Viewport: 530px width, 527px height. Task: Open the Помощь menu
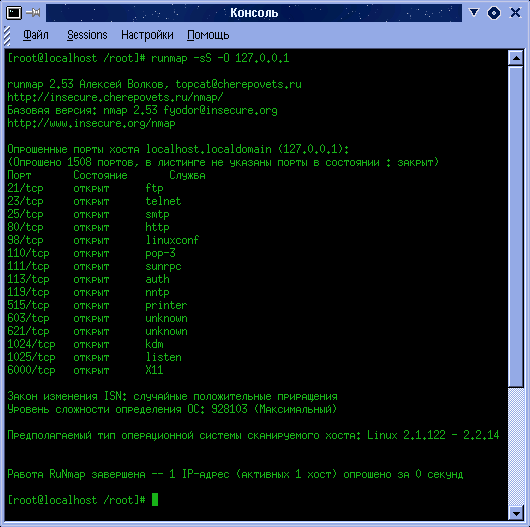tap(208, 35)
